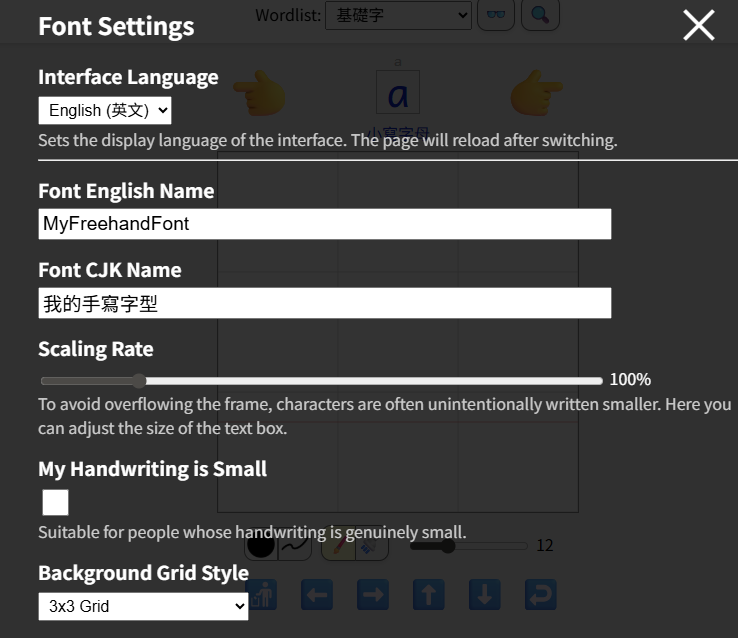Click the glasses icon next to Wordlist
The image size is (738, 638).
[x=496, y=15]
